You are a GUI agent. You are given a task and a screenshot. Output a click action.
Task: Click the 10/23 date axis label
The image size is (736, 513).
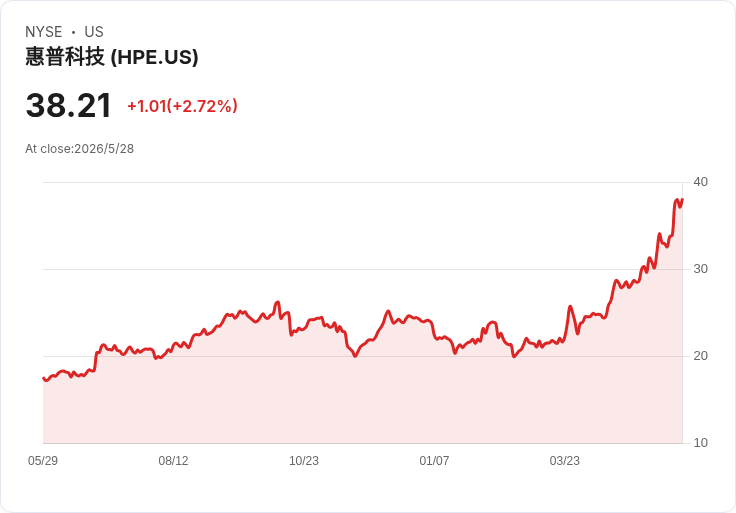click(x=304, y=460)
